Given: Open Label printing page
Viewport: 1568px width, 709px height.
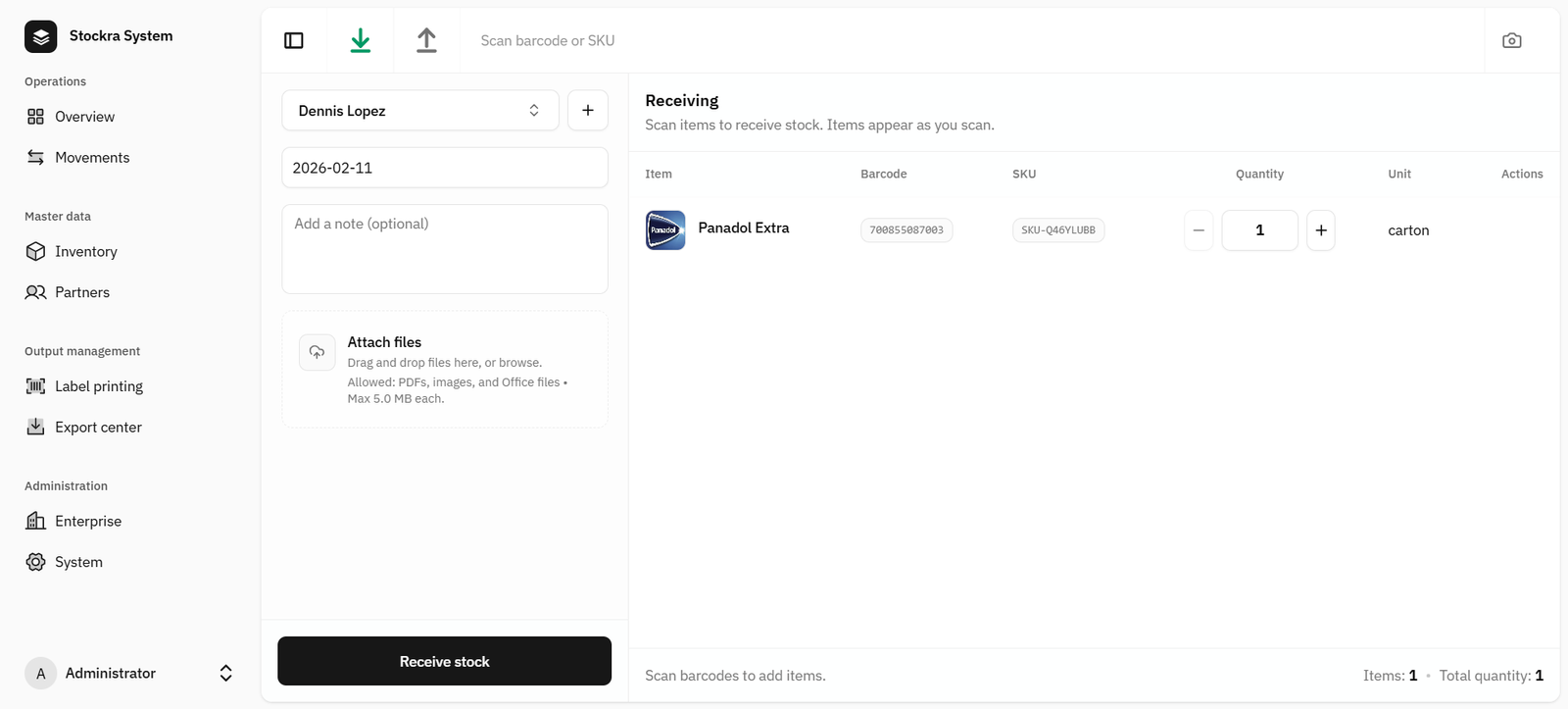Looking at the screenshot, I should pos(98,386).
